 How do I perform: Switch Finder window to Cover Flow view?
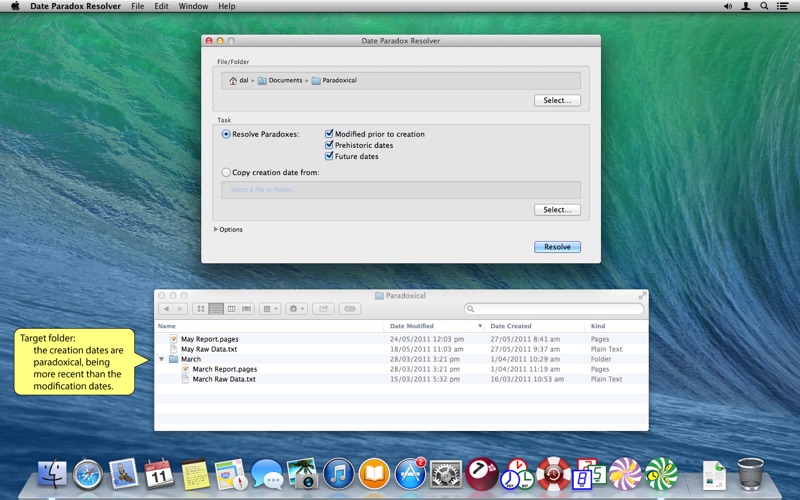pos(246,309)
